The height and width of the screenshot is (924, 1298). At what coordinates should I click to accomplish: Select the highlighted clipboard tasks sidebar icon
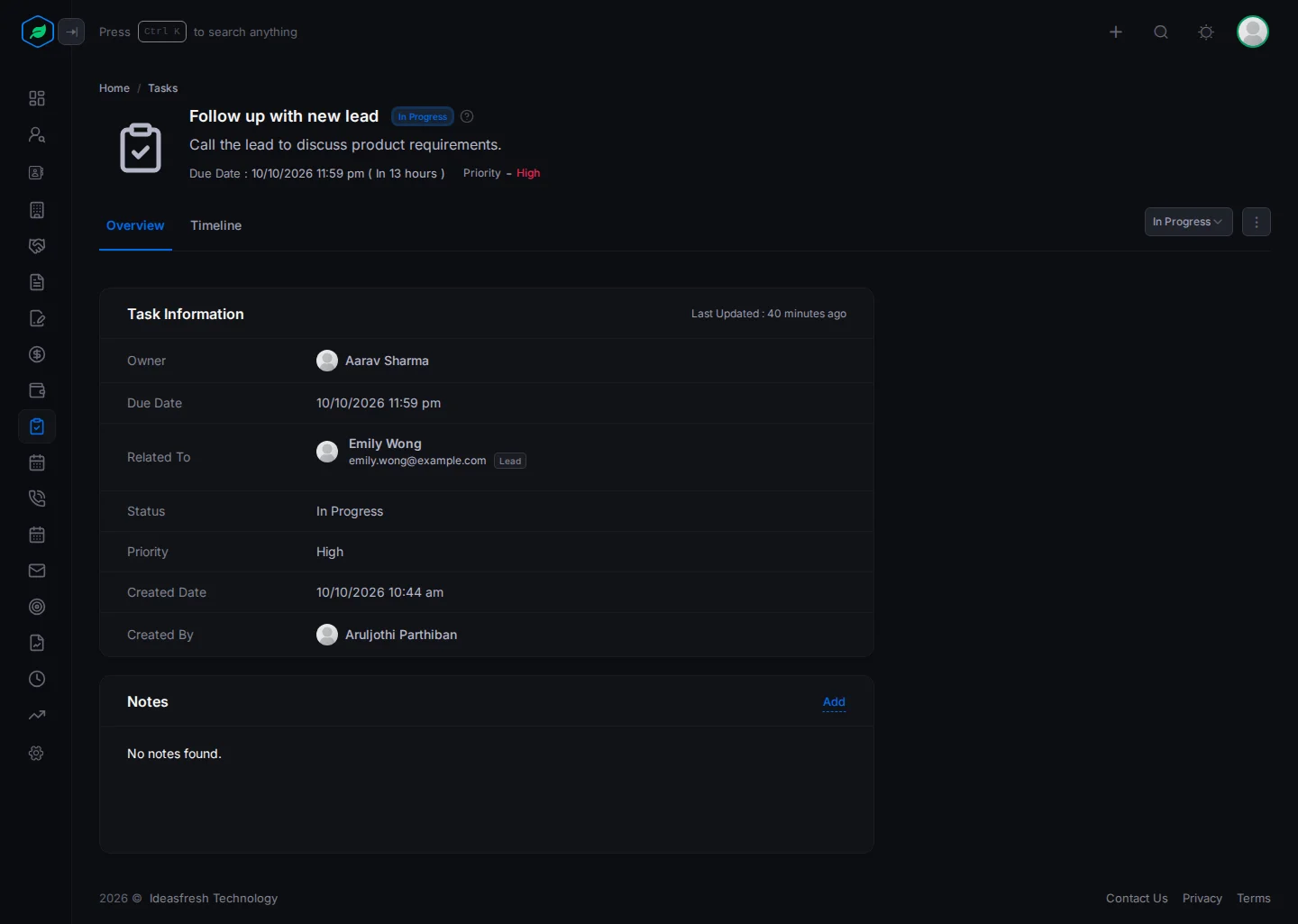click(37, 426)
